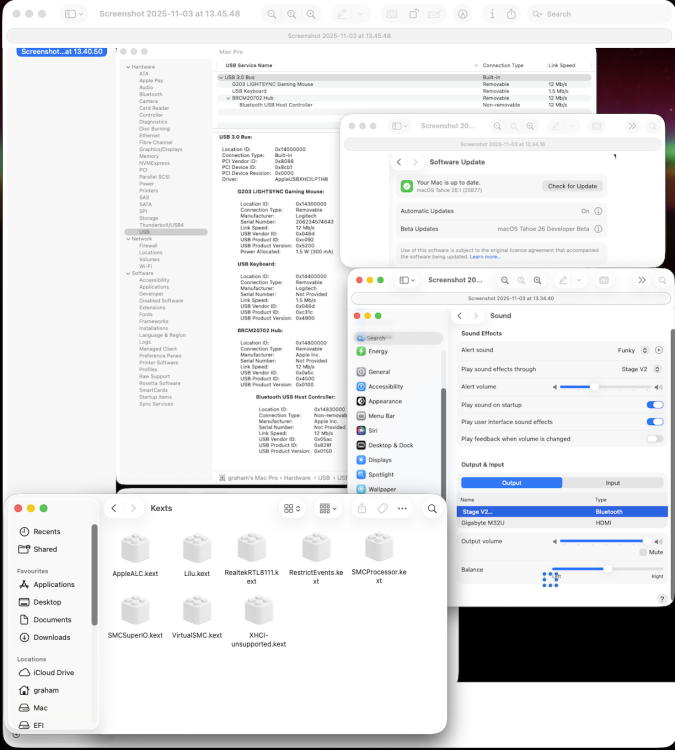Zoom in using the main Preview toolbar
Viewport: 675px width, 750px height.
311,14
